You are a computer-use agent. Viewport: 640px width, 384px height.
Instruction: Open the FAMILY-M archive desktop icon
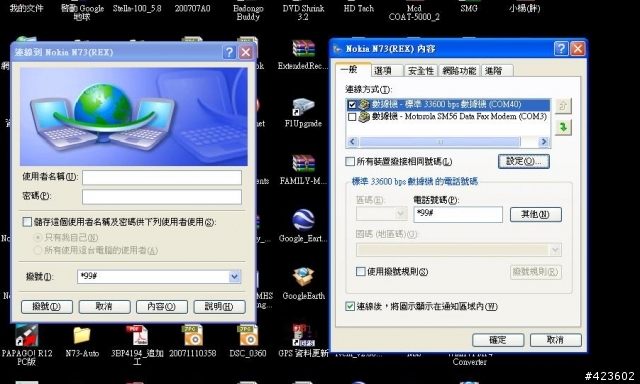tap(303, 164)
